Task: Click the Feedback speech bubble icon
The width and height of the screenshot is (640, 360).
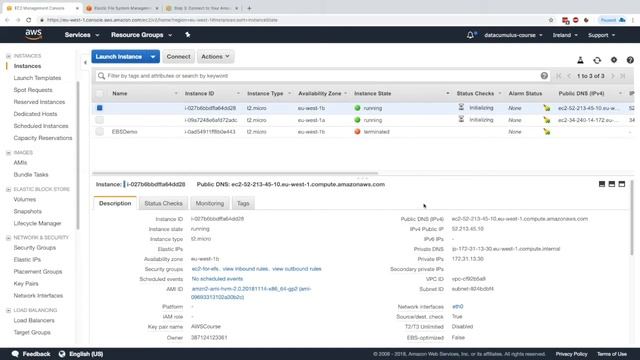Action: (x=15, y=354)
